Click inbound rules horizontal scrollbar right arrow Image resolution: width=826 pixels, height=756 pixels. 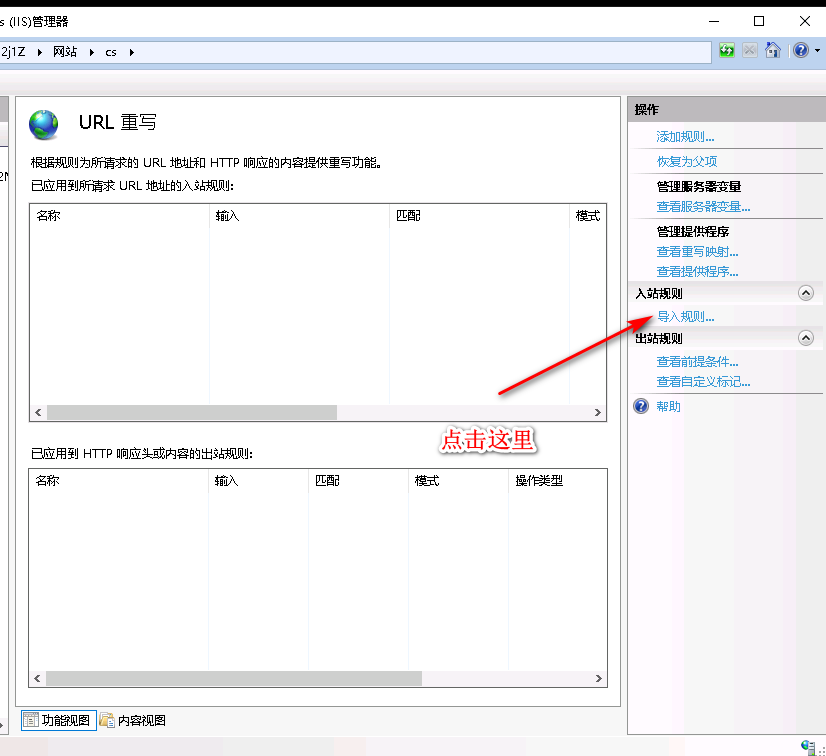point(598,413)
